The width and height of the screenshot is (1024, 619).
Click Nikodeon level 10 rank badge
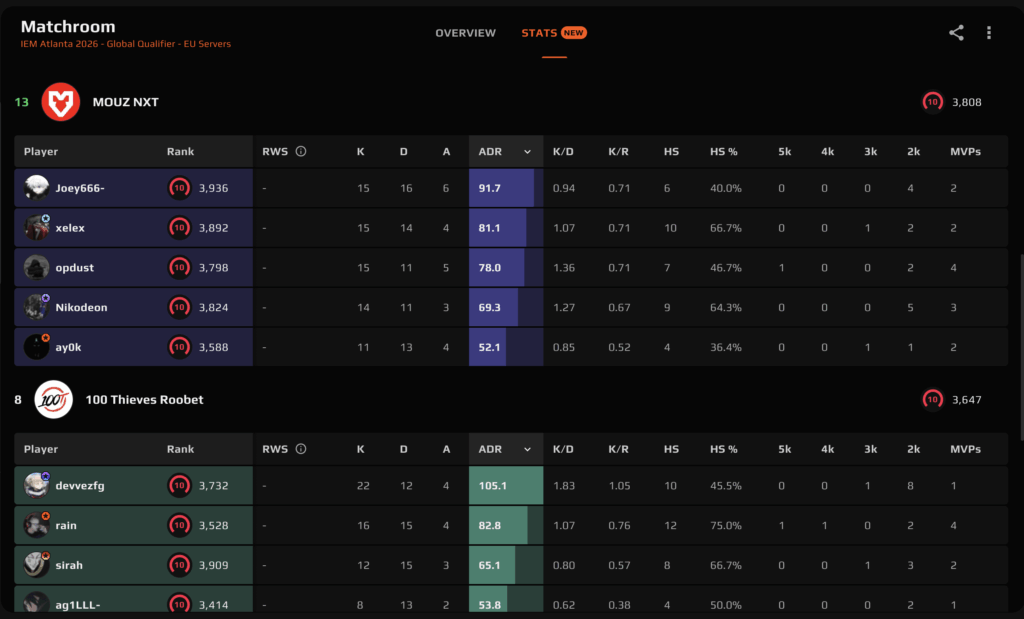pyautogui.click(x=180, y=308)
